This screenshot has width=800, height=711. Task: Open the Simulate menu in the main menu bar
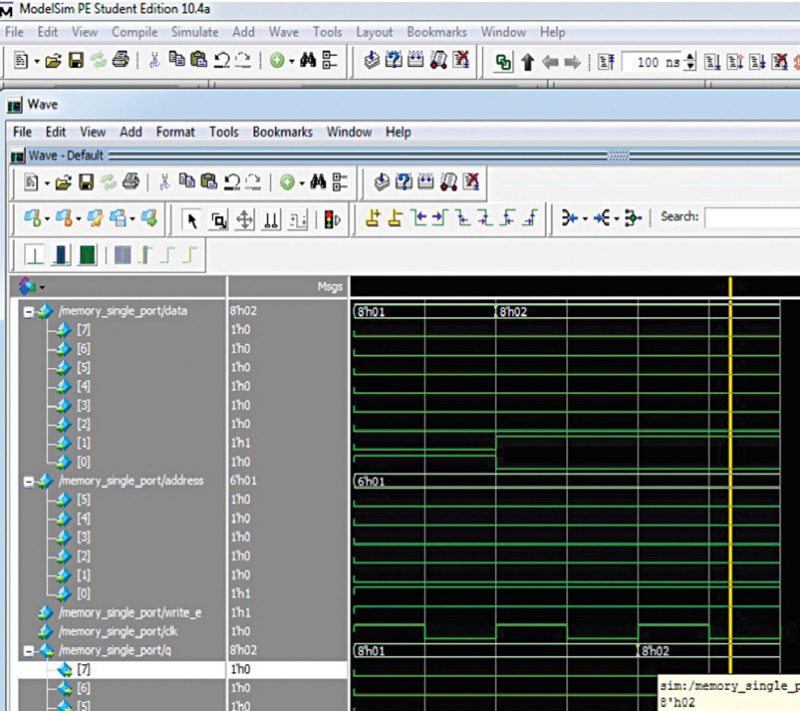[194, 32]
